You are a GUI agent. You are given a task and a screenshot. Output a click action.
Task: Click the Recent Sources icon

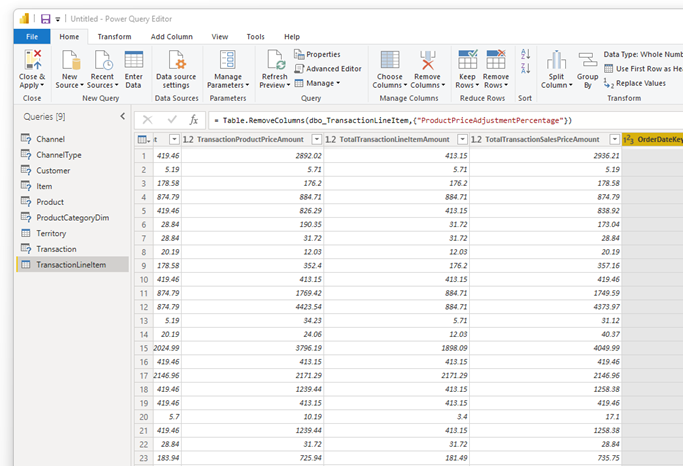pos(103,60)
